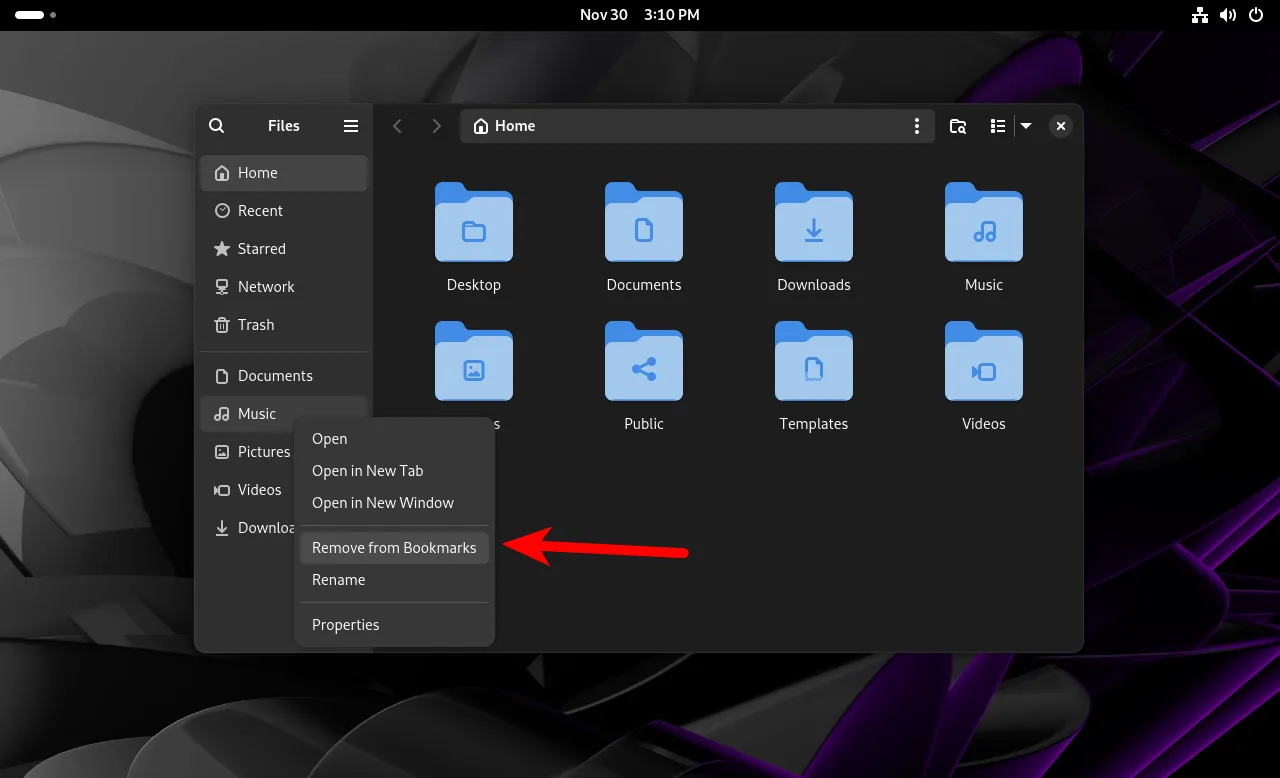Open Starred in the sidebar
The image size is (1280, 778).
pos(262,249)
